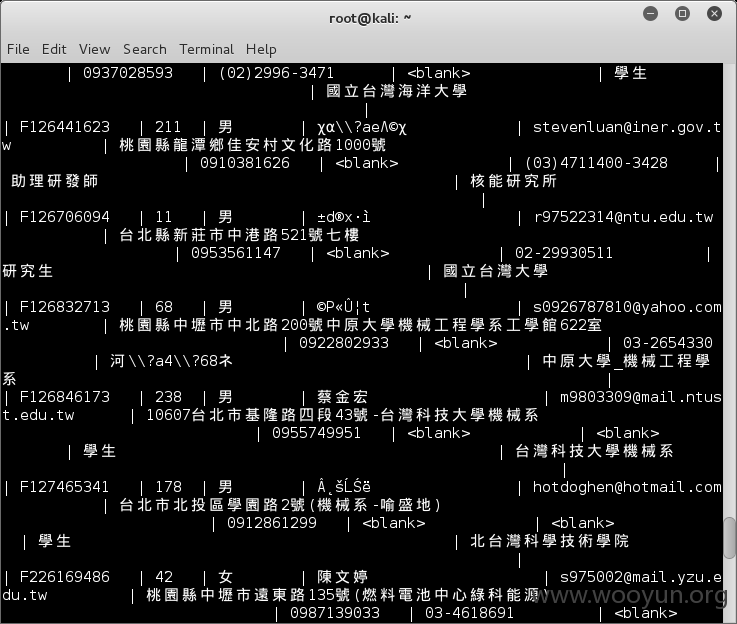737x624 pixels.
Task: Click the phone number 0912861299
Action: 272,523
